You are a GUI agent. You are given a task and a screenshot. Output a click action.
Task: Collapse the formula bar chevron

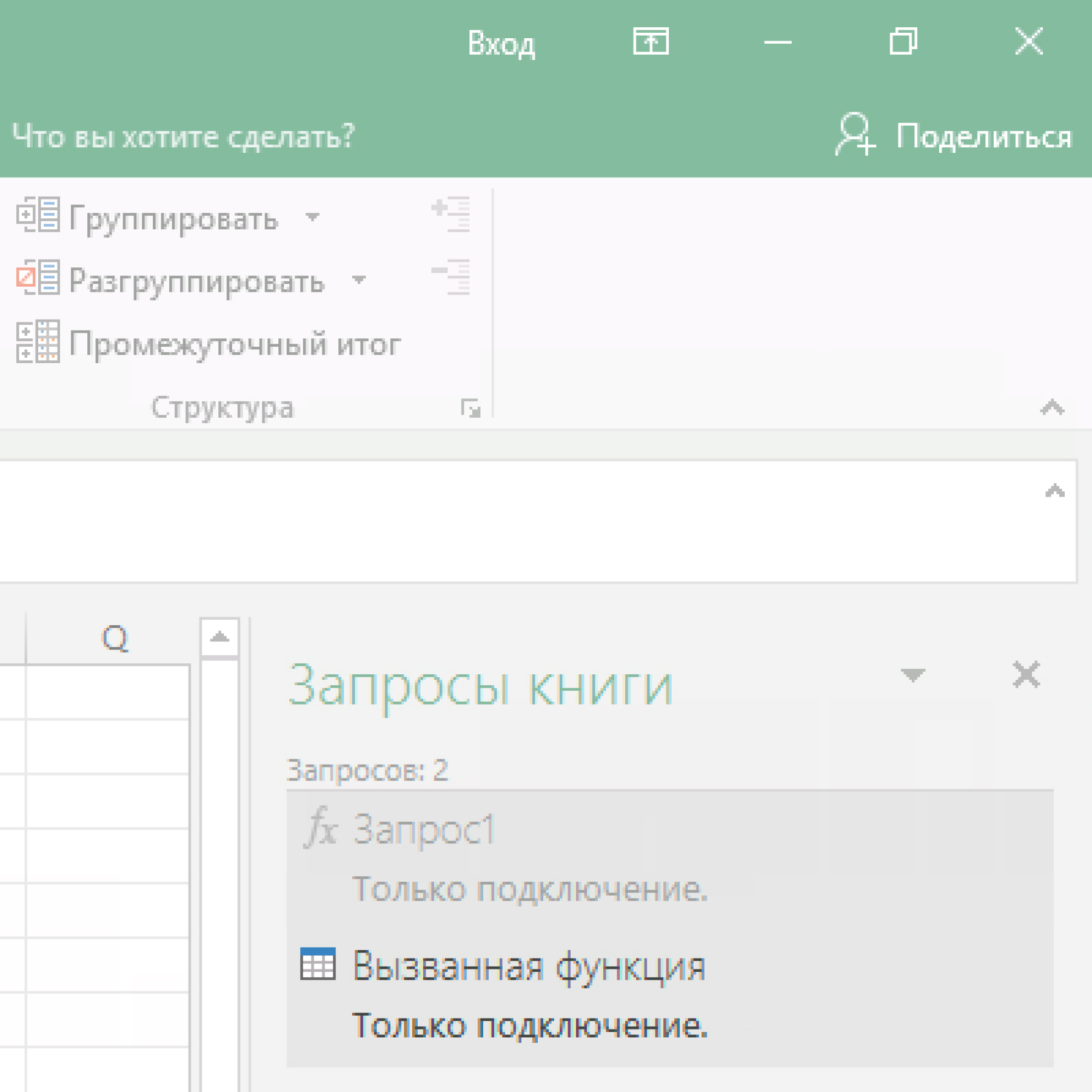[x=1054, y=491]
